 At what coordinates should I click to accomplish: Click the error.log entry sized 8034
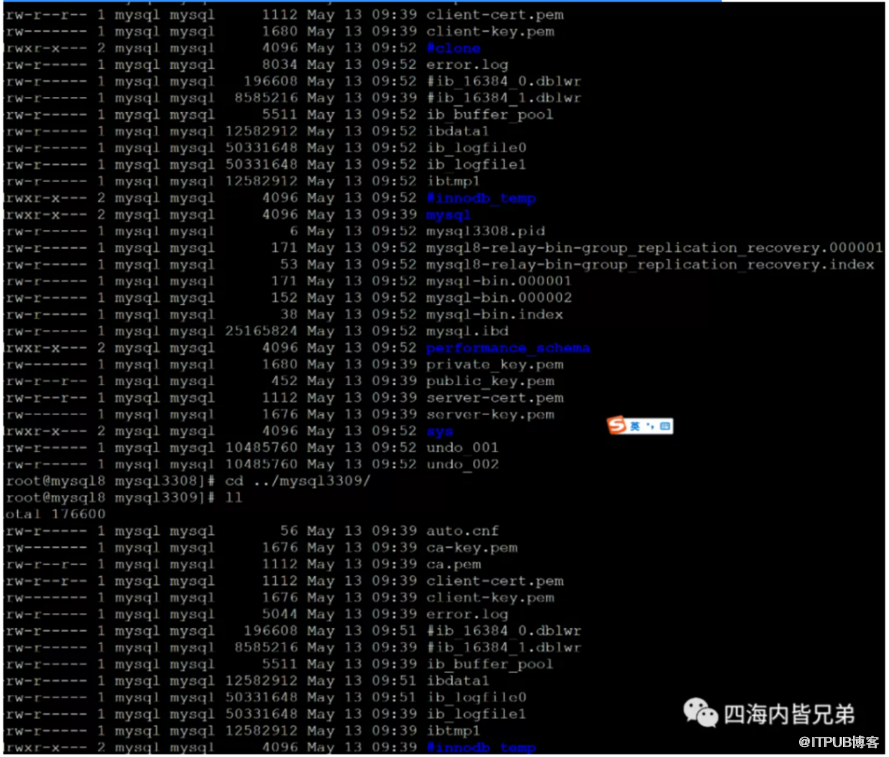click(x=467, y=65)
